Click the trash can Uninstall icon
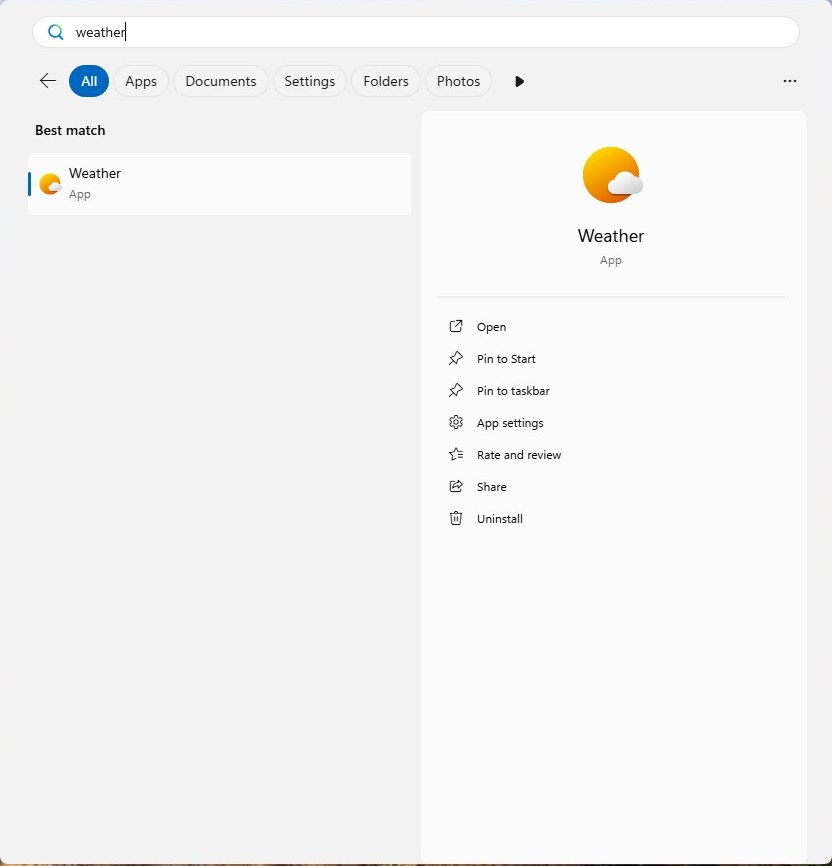This screenshot has height=866, width=832. 456,519
